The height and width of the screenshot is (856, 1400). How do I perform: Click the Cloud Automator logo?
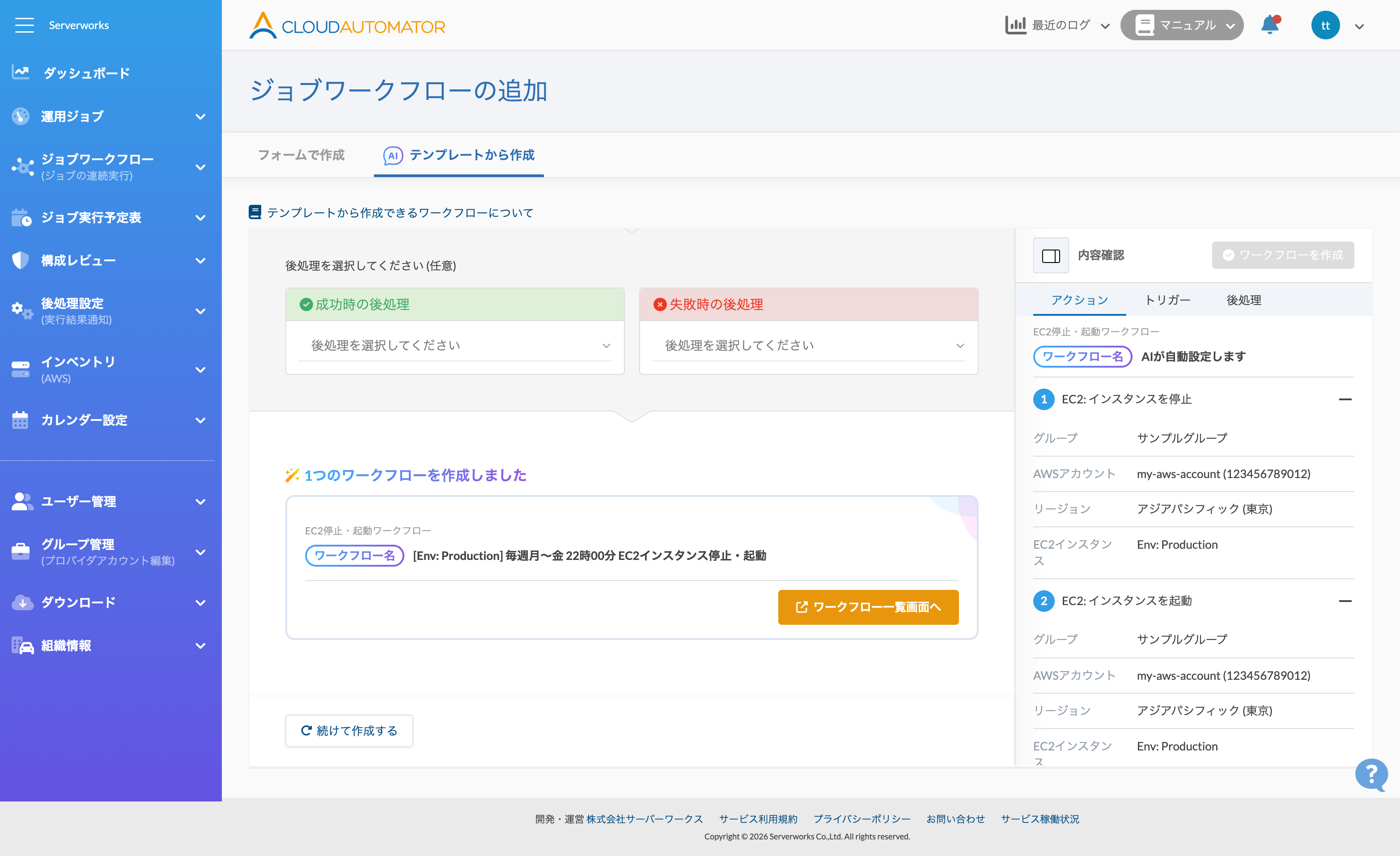click(x=347, y=25)
